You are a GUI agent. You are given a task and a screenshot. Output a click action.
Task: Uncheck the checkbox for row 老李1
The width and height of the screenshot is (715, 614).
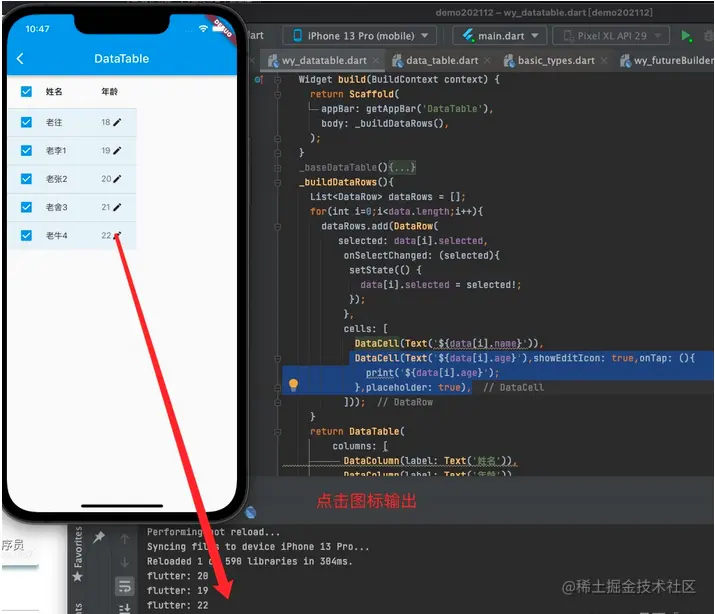tap(26, 150)
